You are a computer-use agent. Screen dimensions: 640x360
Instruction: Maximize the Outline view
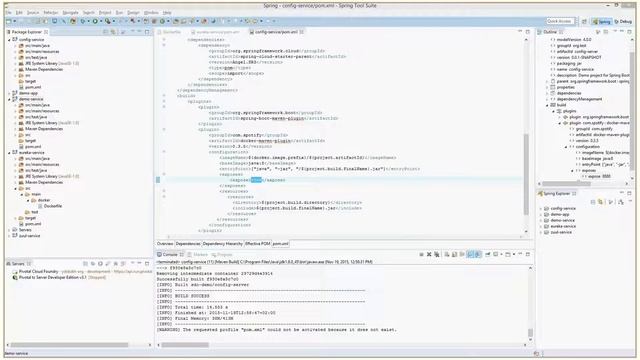coord(630,32)
